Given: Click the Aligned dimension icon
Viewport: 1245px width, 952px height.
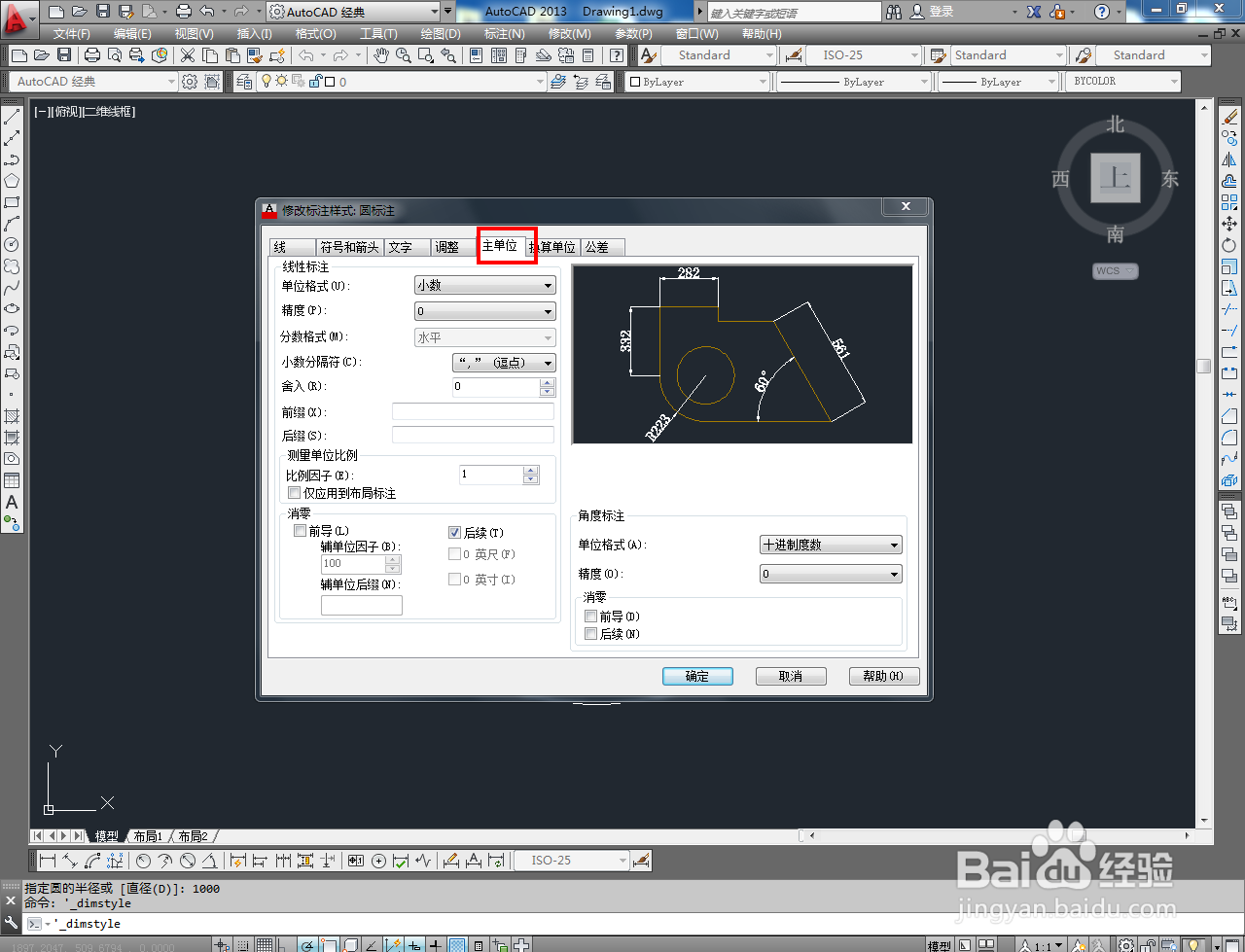Looking at the screenshot, I should point(70,861).
